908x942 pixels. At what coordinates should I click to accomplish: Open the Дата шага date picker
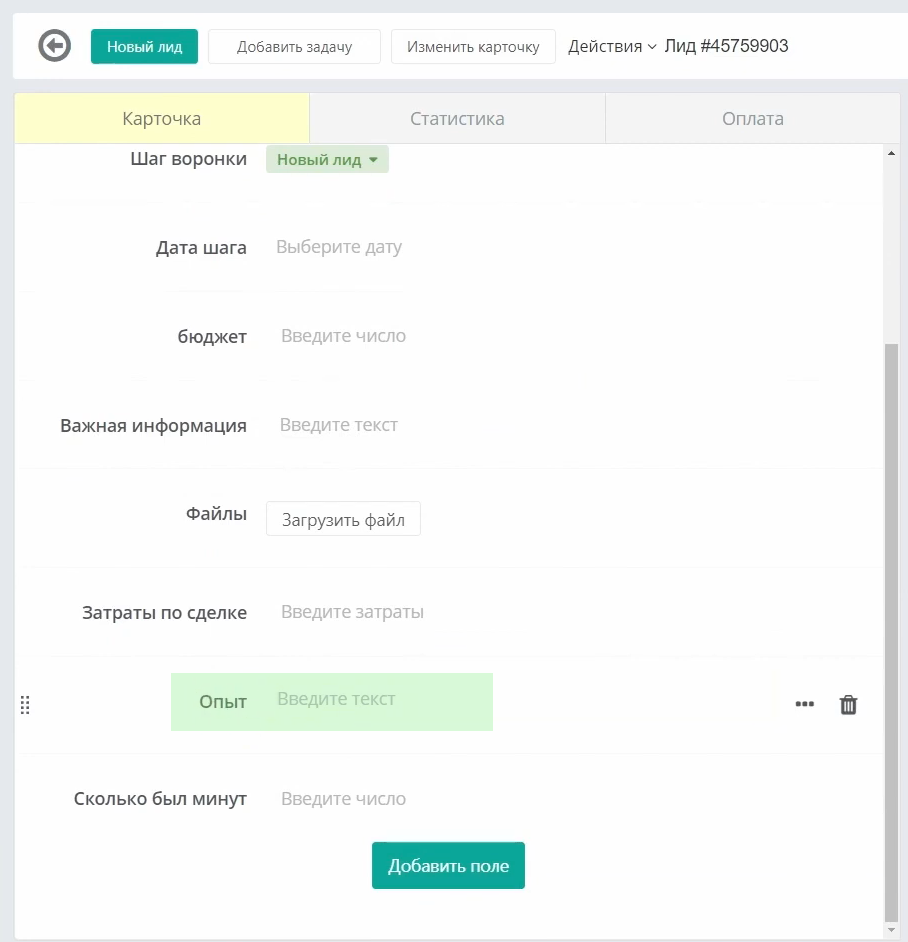(339, 247)
